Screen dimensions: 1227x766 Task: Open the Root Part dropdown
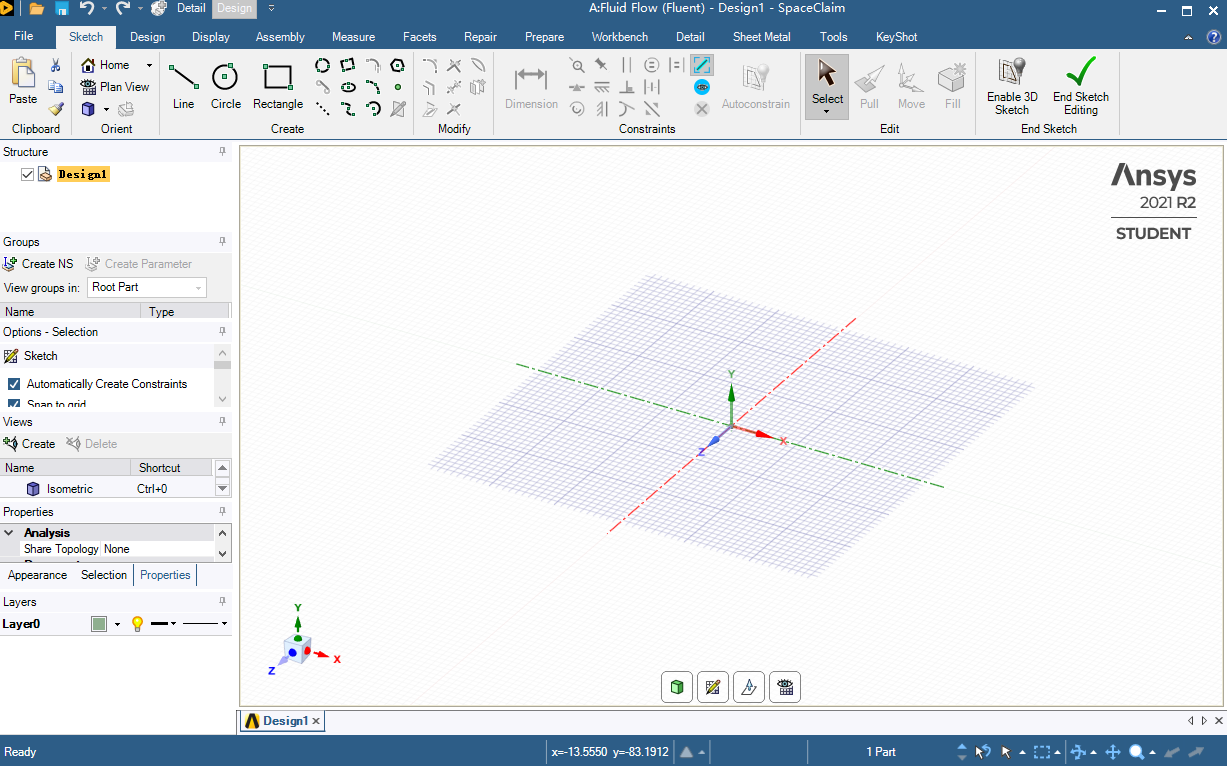[x=147, y=287]
